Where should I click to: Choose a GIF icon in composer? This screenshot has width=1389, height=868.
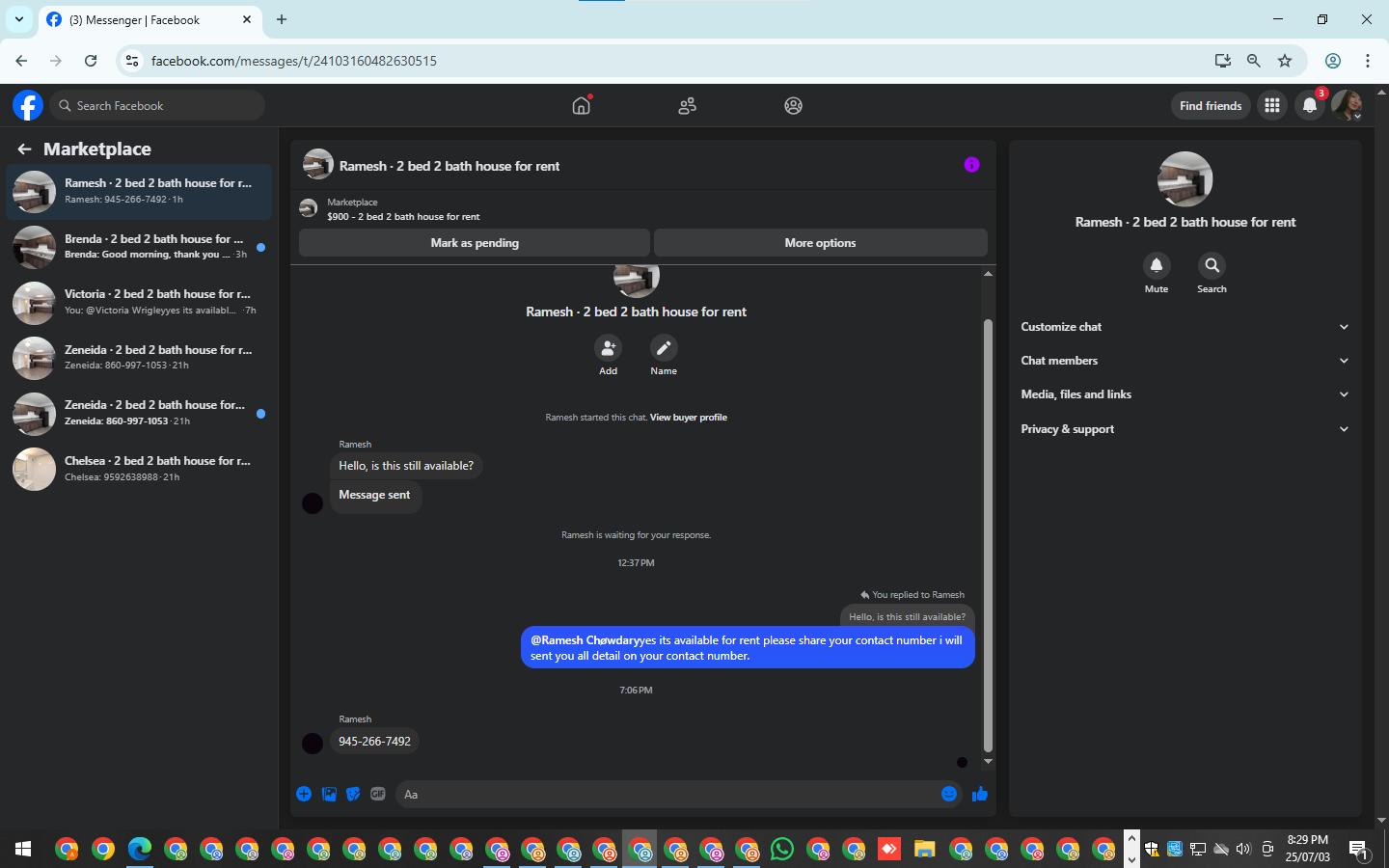(x=378, y=794)
